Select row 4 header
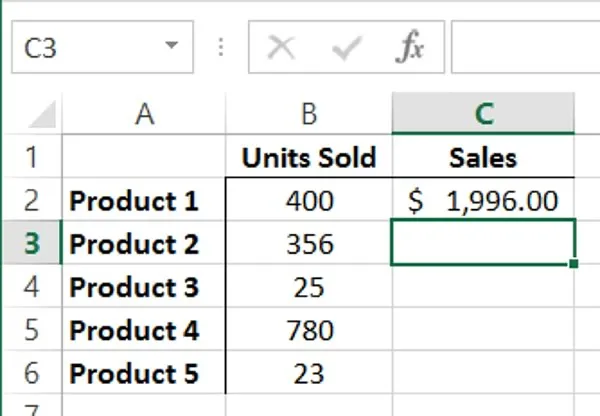 click(x=30, y=287)
